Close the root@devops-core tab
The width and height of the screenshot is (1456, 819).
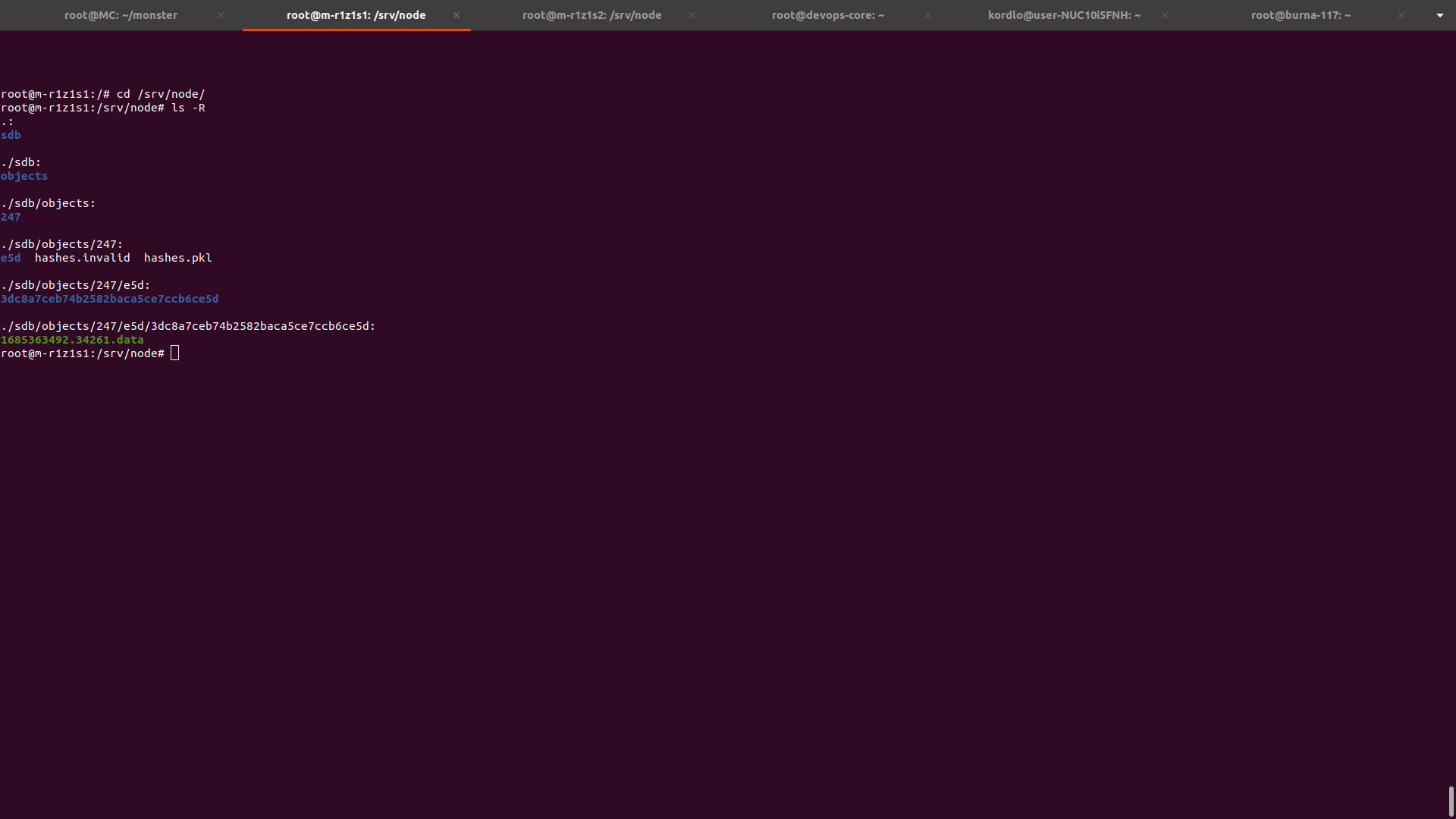coord(928,15)
